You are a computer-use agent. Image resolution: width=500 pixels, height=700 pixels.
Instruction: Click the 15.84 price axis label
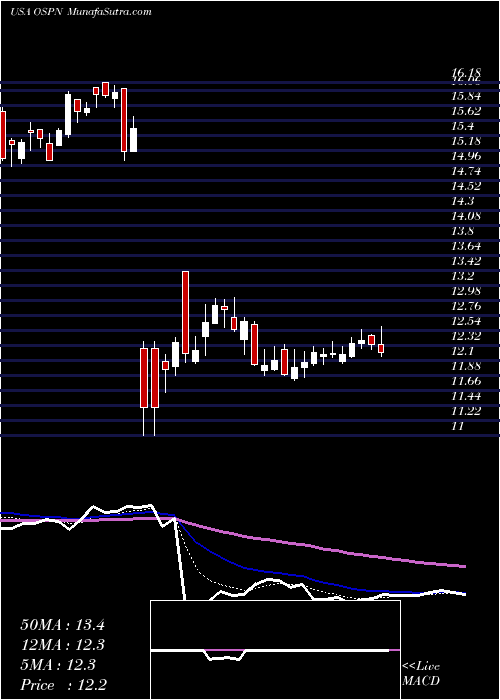coord(466,96)
